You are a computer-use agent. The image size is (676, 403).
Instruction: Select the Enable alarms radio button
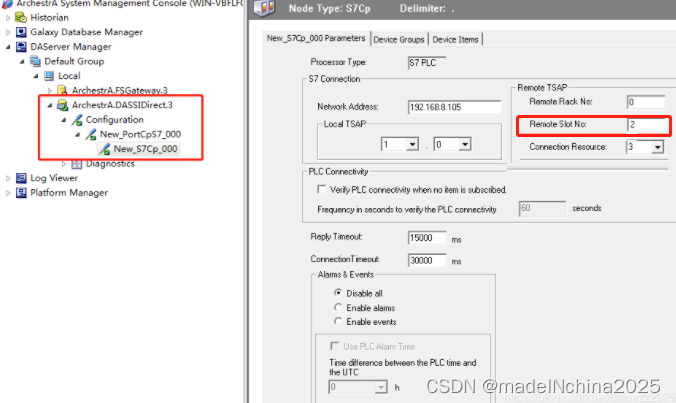[x=338, y=307]
